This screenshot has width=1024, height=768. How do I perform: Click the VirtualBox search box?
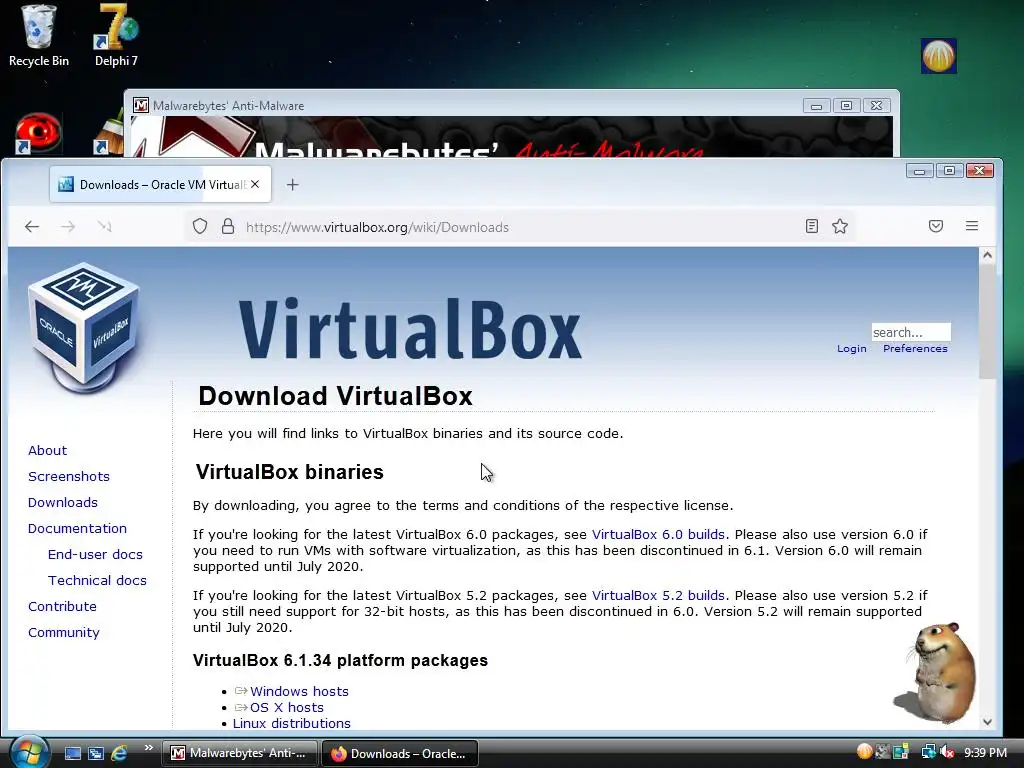tap(910, 332)
